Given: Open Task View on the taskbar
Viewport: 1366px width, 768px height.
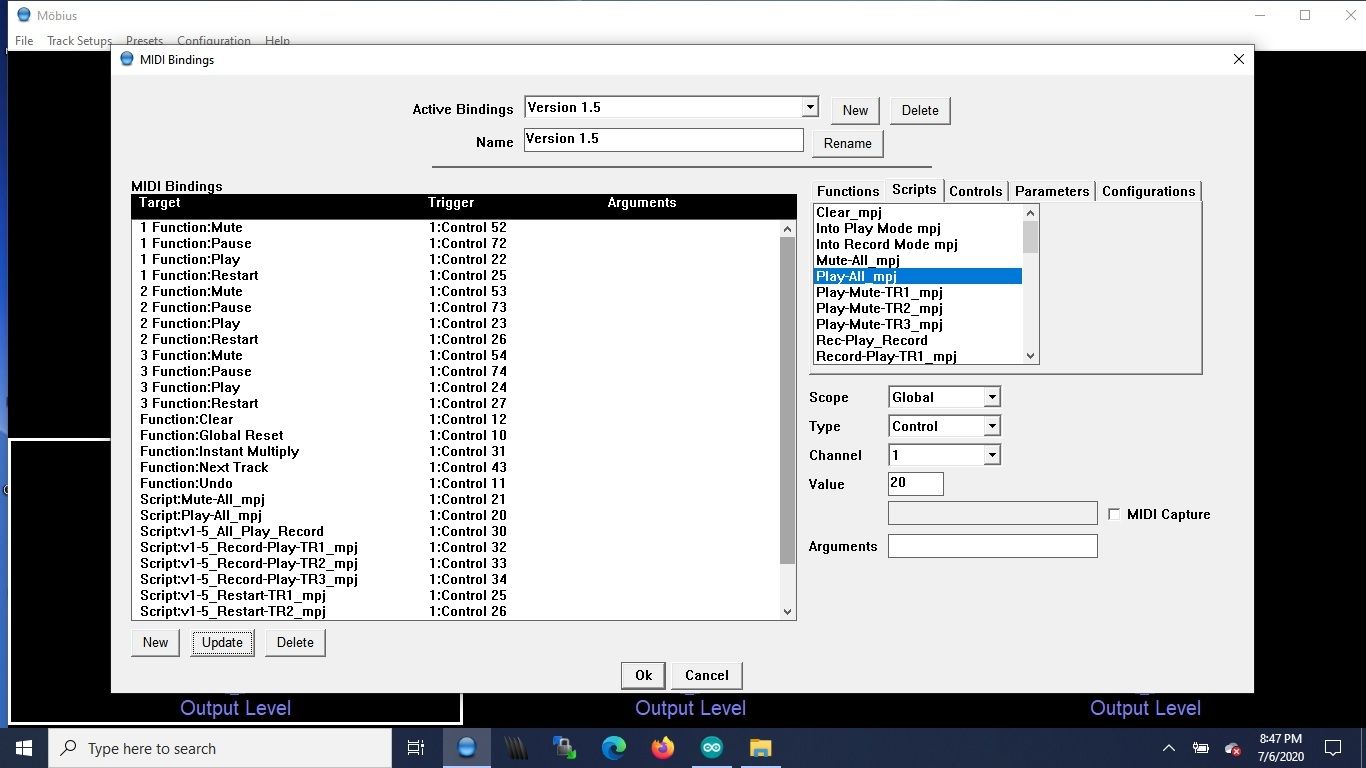Looking at the screenshot, I should pos(416,748).
